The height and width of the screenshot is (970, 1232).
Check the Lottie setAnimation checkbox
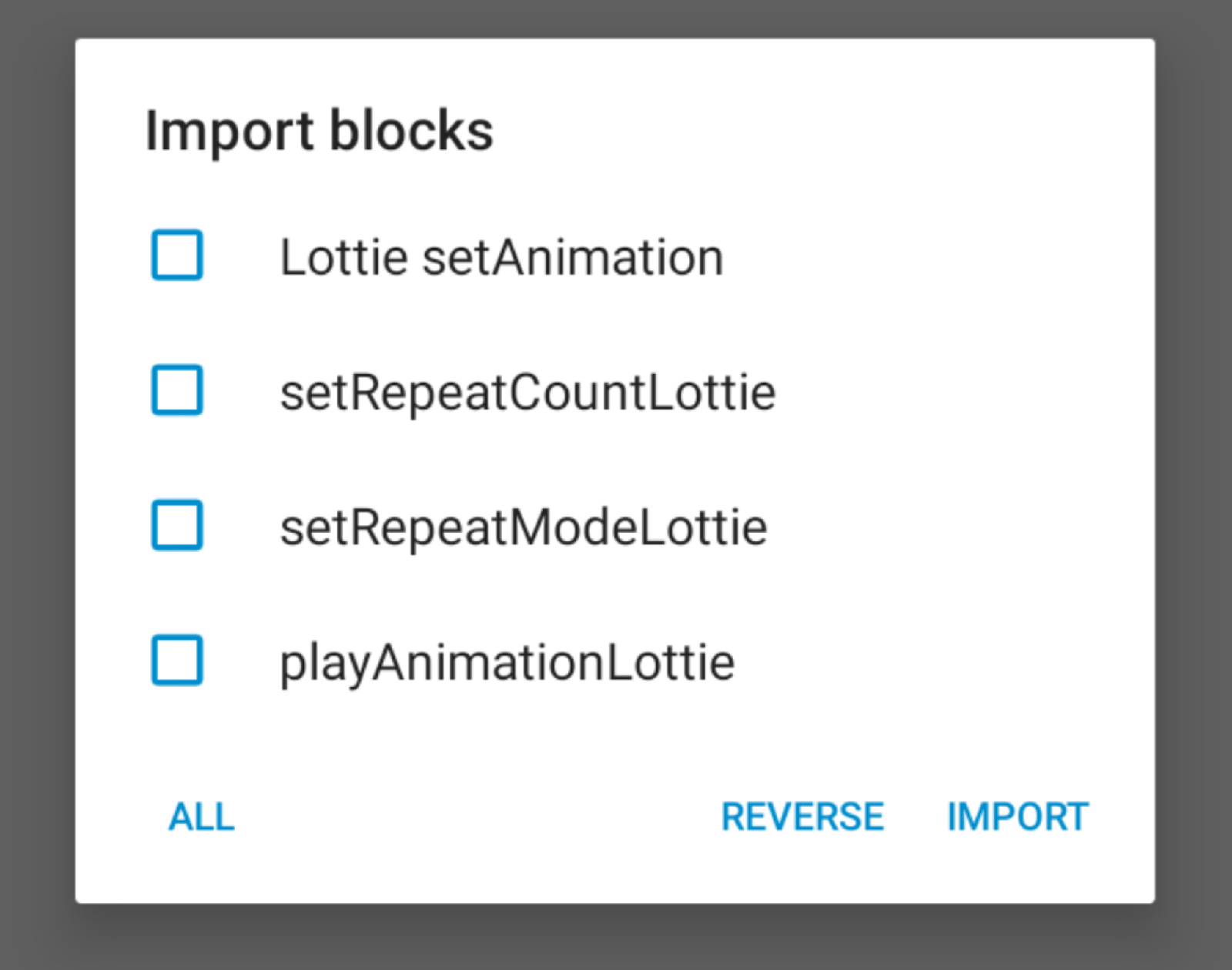(177, 255)
